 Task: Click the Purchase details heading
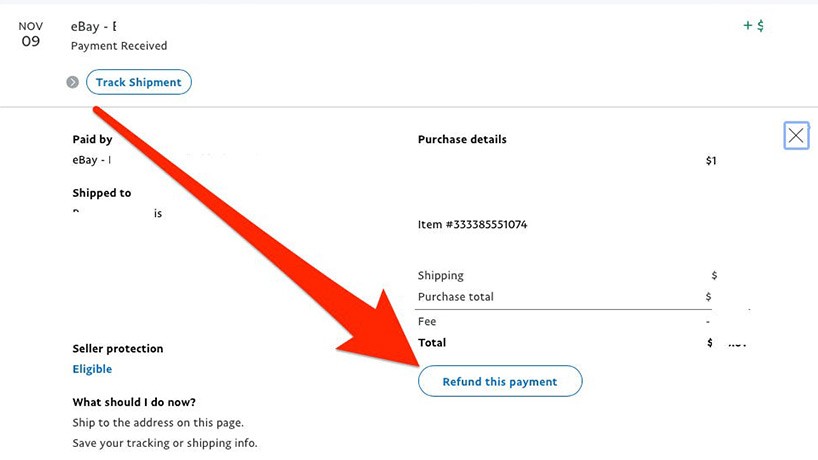[462, 140]
